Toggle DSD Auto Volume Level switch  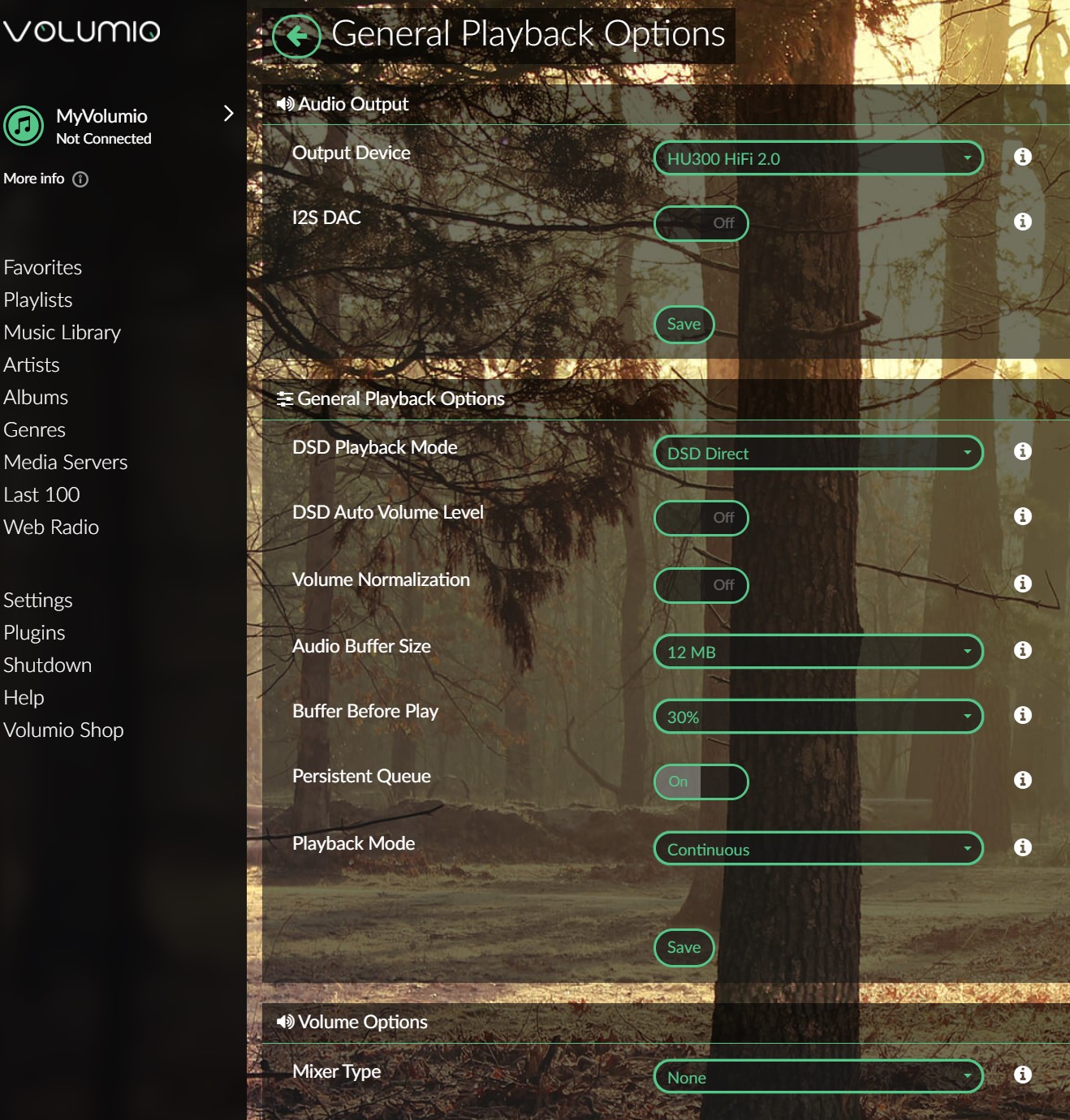click(701, 518)
